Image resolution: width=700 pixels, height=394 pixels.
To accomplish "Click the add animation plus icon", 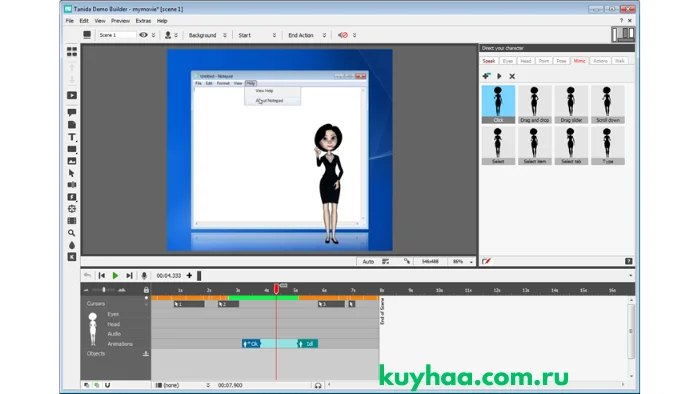I will pos(486,76).
